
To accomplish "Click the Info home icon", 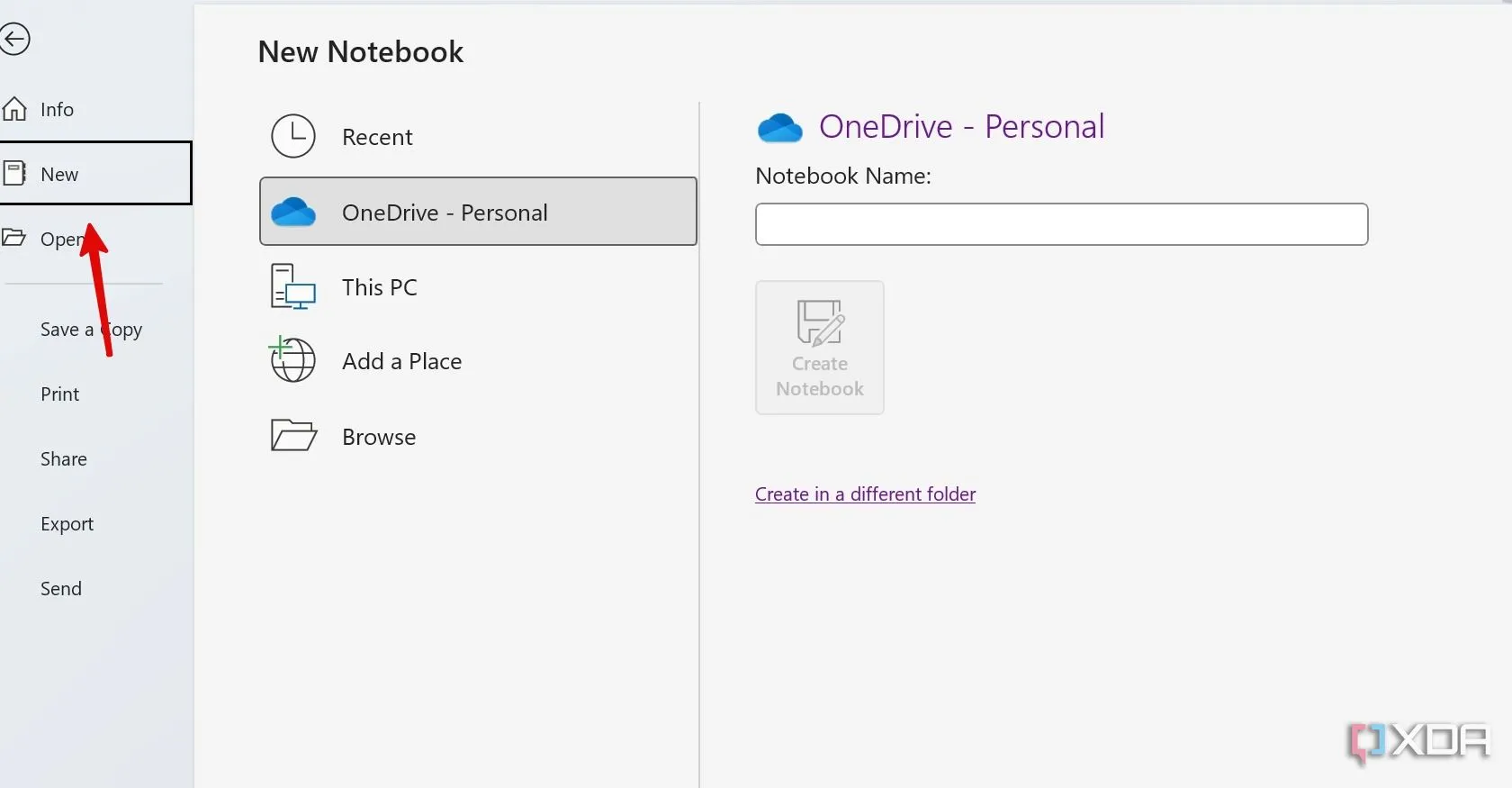I will [13, 109].
